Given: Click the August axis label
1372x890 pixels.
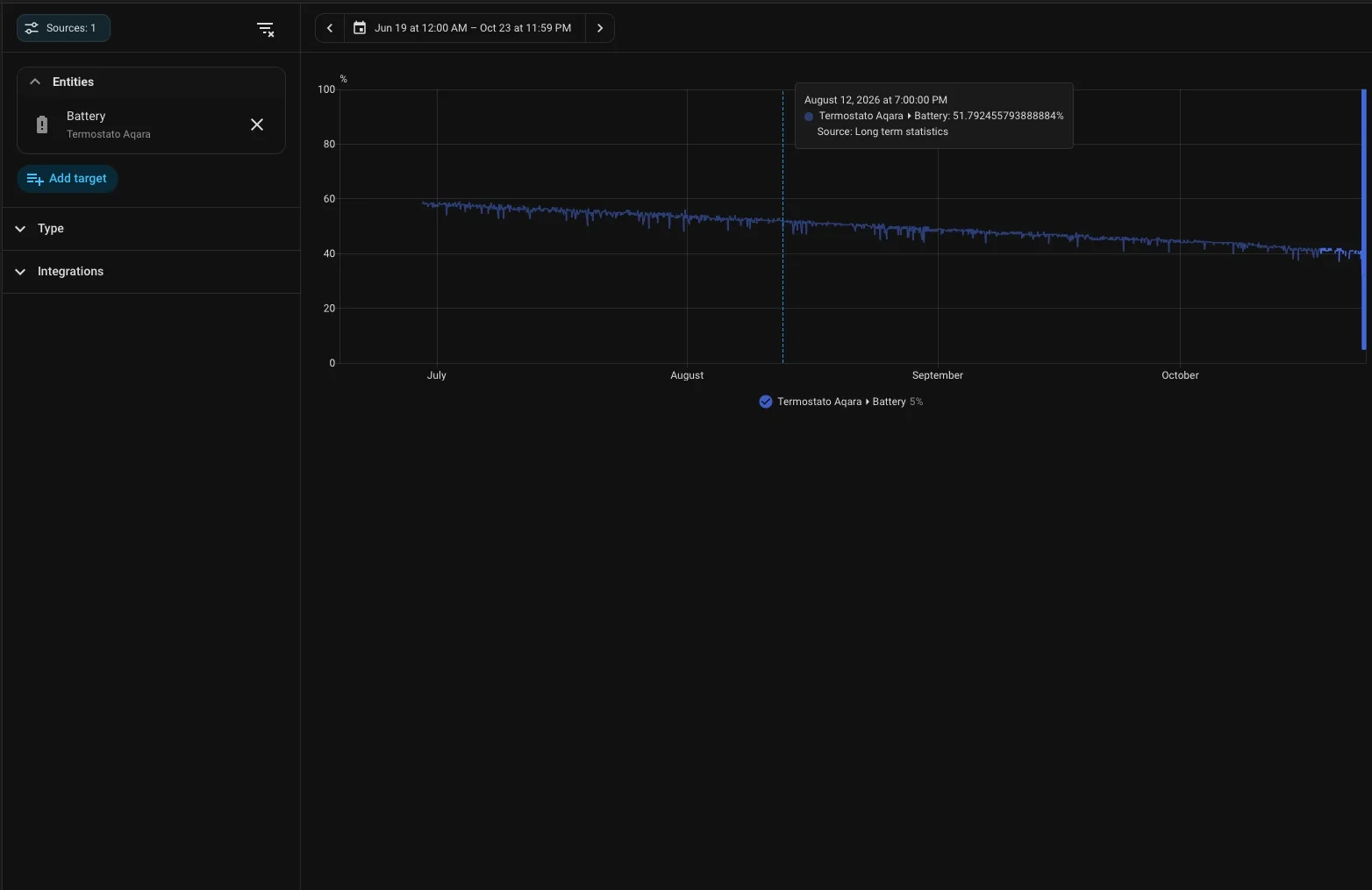Looking at the screenshot, I should point(687,375).
